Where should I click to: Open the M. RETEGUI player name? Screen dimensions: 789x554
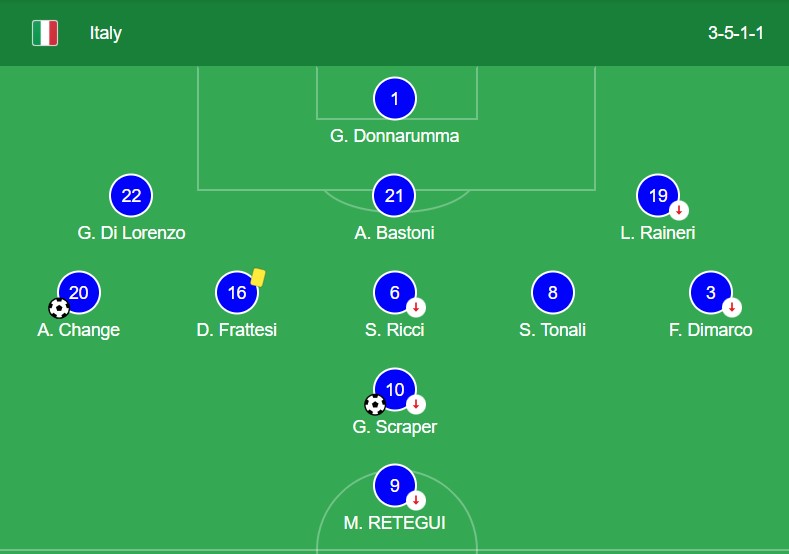394,523
